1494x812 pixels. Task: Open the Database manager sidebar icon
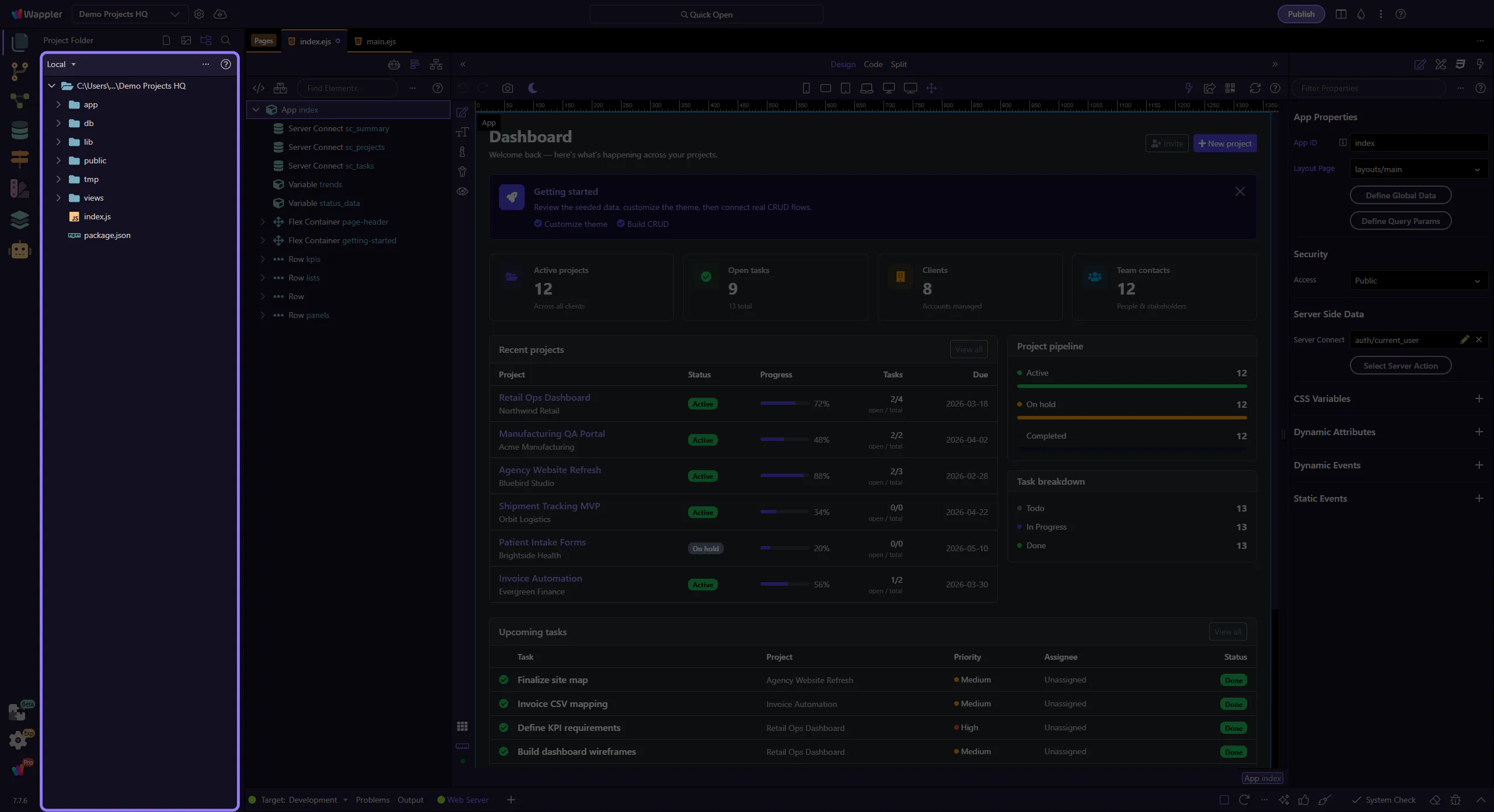click(x=19, y=129)
